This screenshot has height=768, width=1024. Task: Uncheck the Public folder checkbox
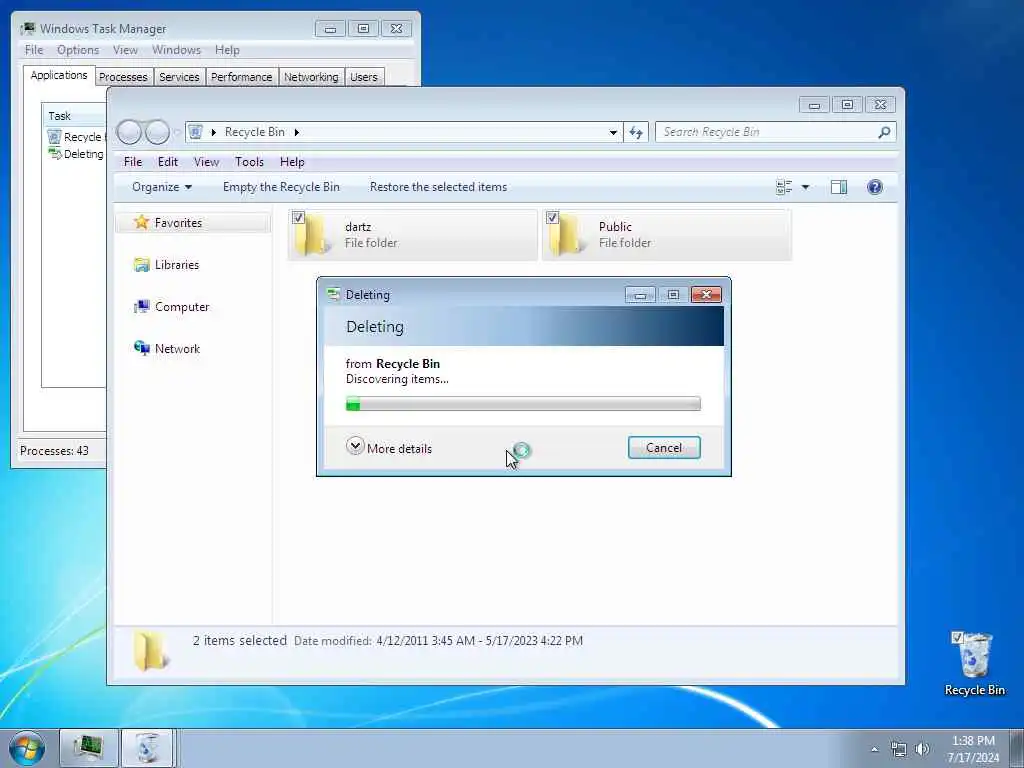(x=552, y=217)
